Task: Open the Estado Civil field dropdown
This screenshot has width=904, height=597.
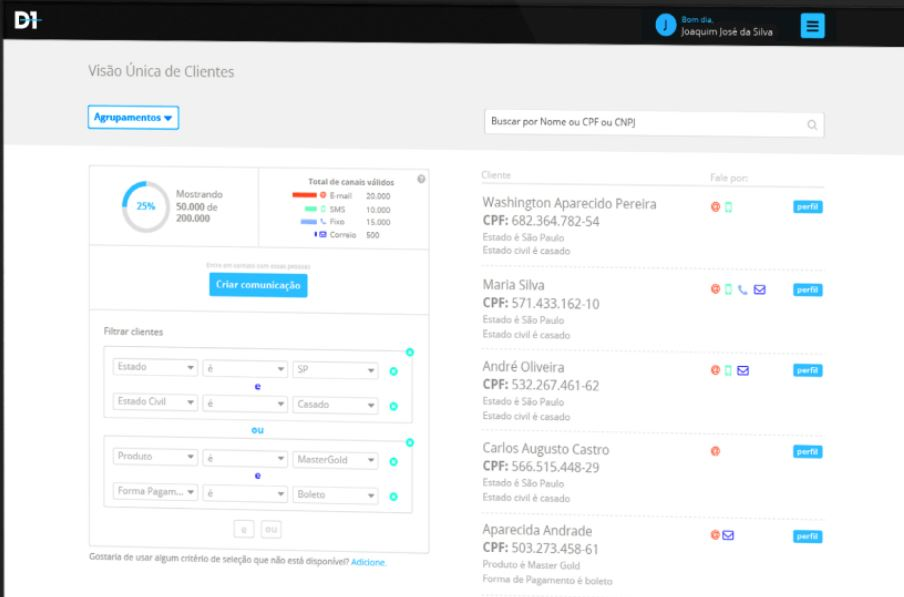Action: point(155,402)
